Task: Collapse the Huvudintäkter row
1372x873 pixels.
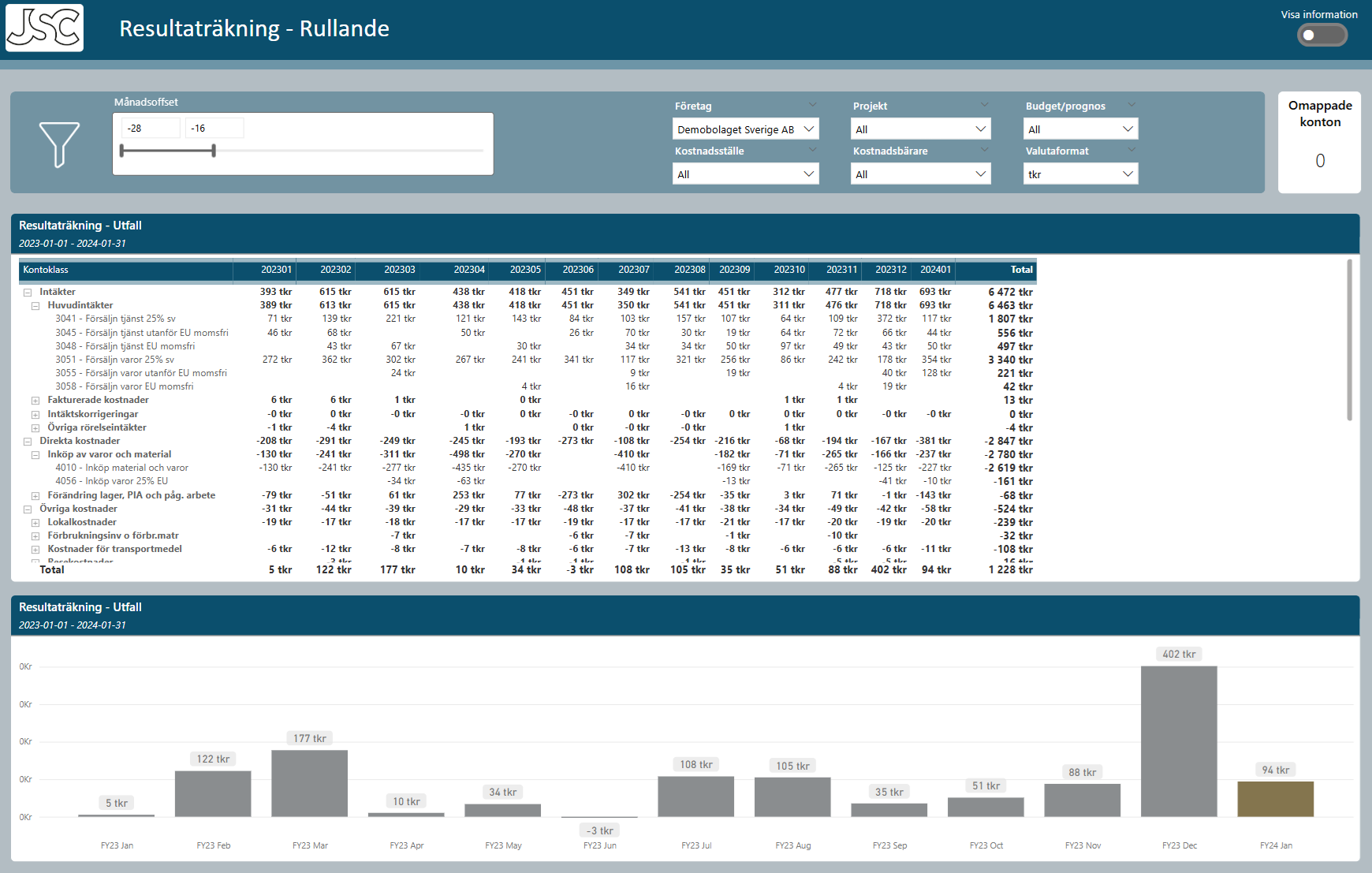Action: (35, 306)
